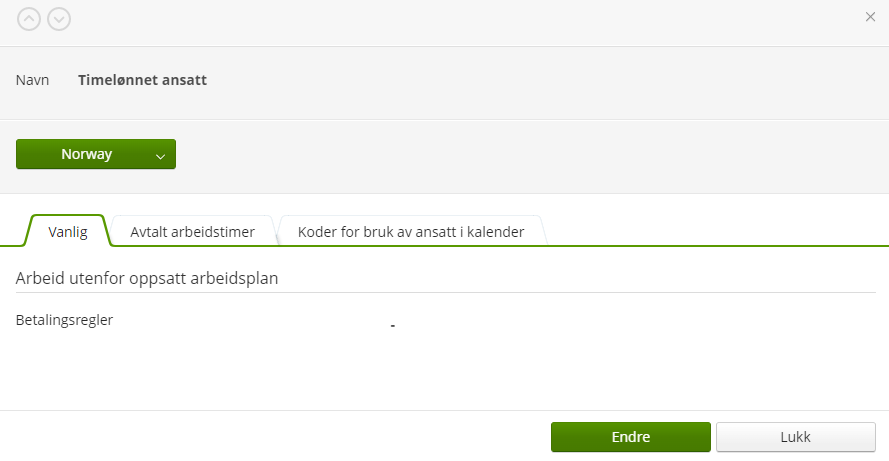Switch to the Avtalt arbeidstimer tab
Viewport: 889px width, 461px height.
click(192, 231)
